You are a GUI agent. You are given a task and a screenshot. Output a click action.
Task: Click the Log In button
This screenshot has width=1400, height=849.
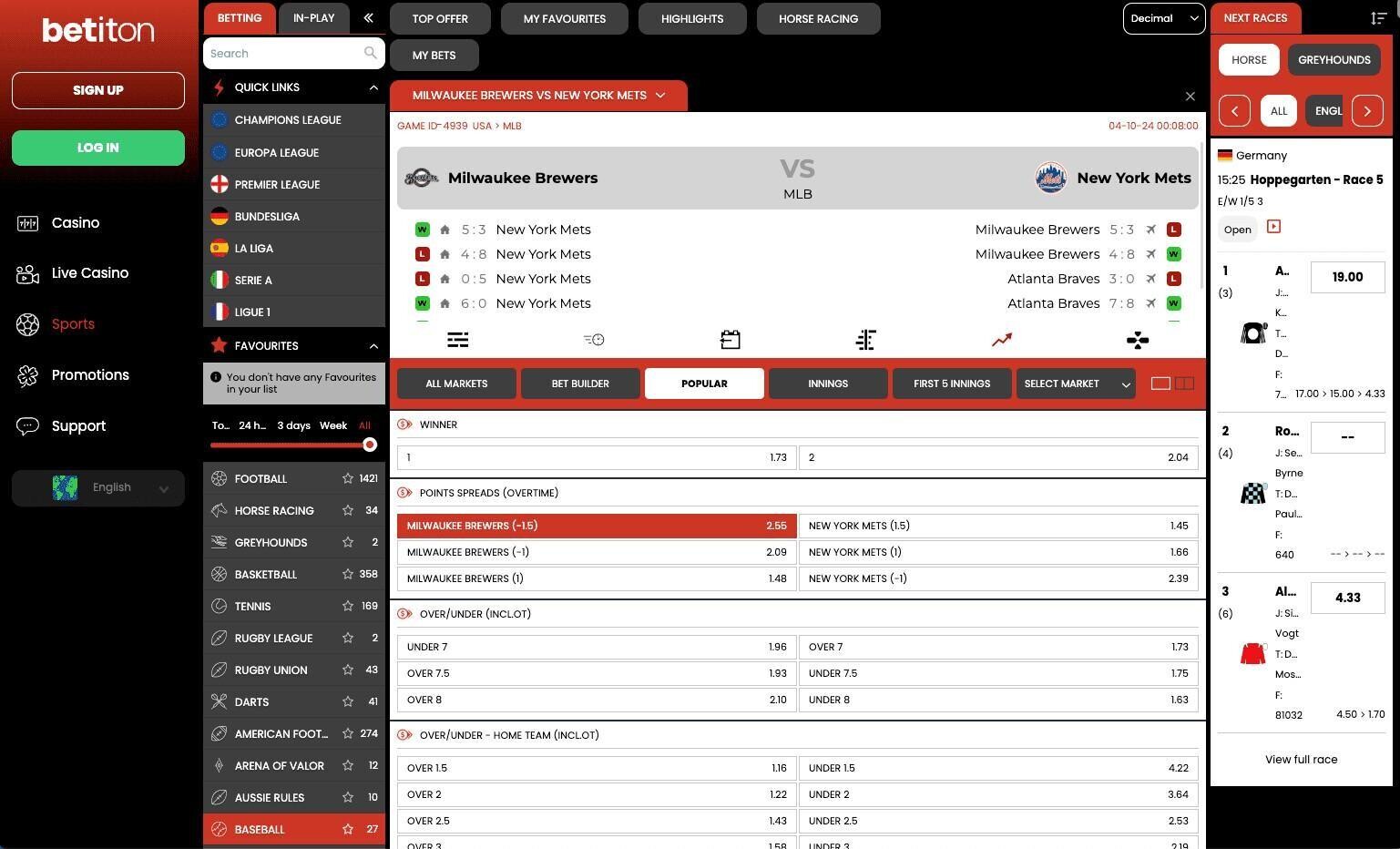point(98,148)
